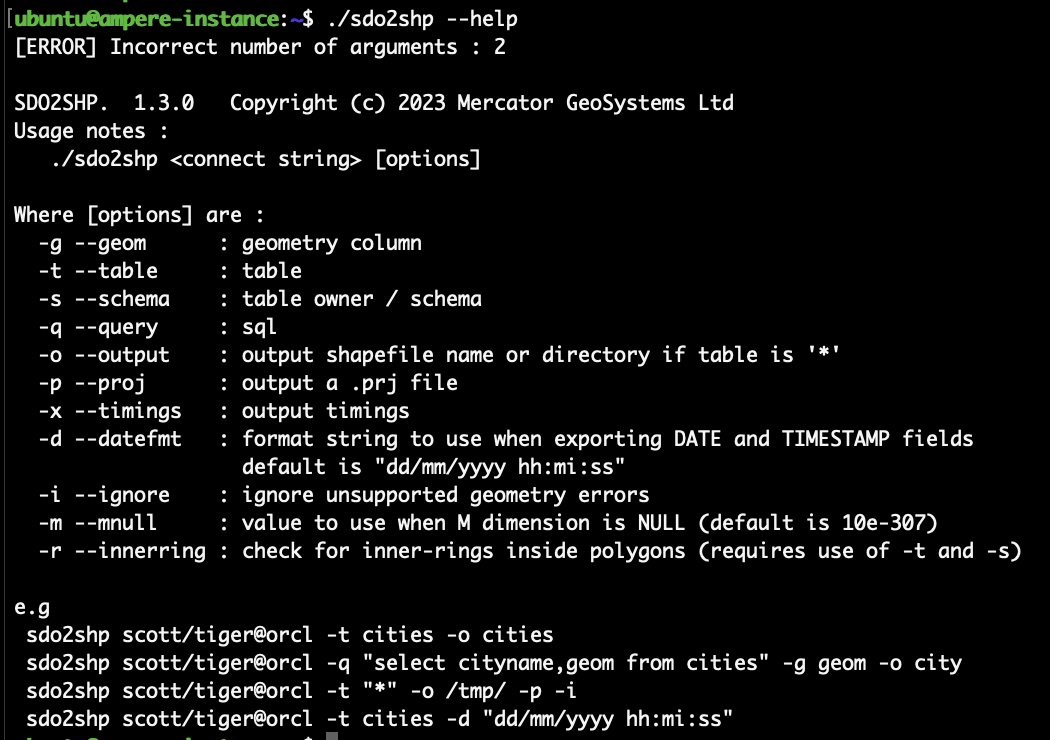This screenshot has height=740, width=1050.
Task: Click the example outputting to /tmp/
Action: click(301, 690)
